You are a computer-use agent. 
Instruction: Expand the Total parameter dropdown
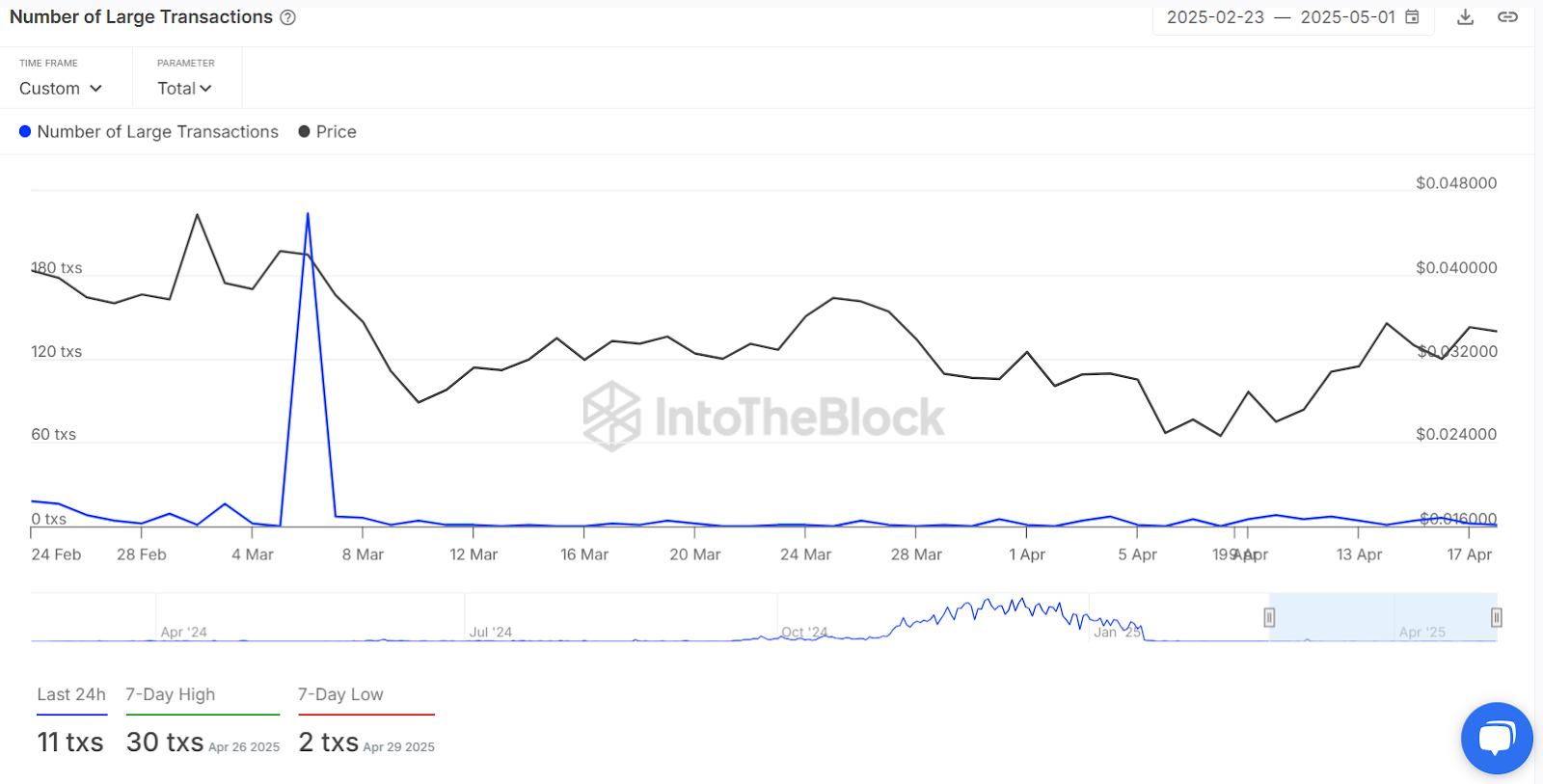pyautogui.click(x=184, y=89)
